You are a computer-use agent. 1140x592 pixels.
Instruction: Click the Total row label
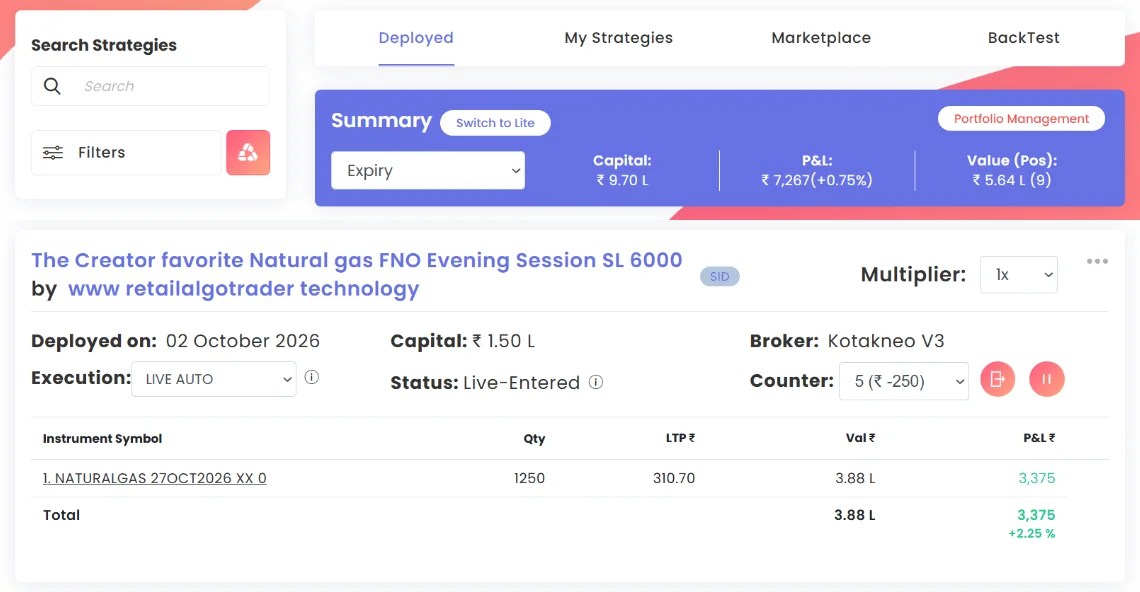click(61, 516)
